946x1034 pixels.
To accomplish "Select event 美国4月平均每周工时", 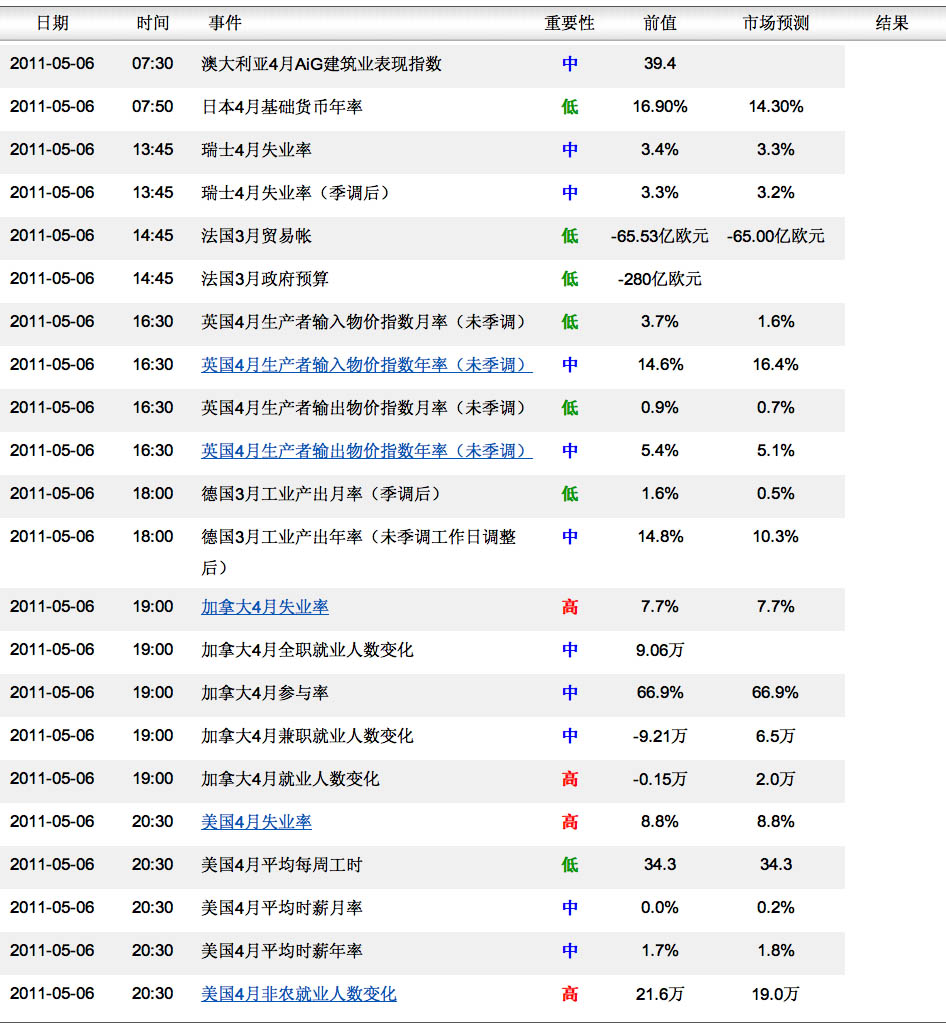I will pos(281,865).
